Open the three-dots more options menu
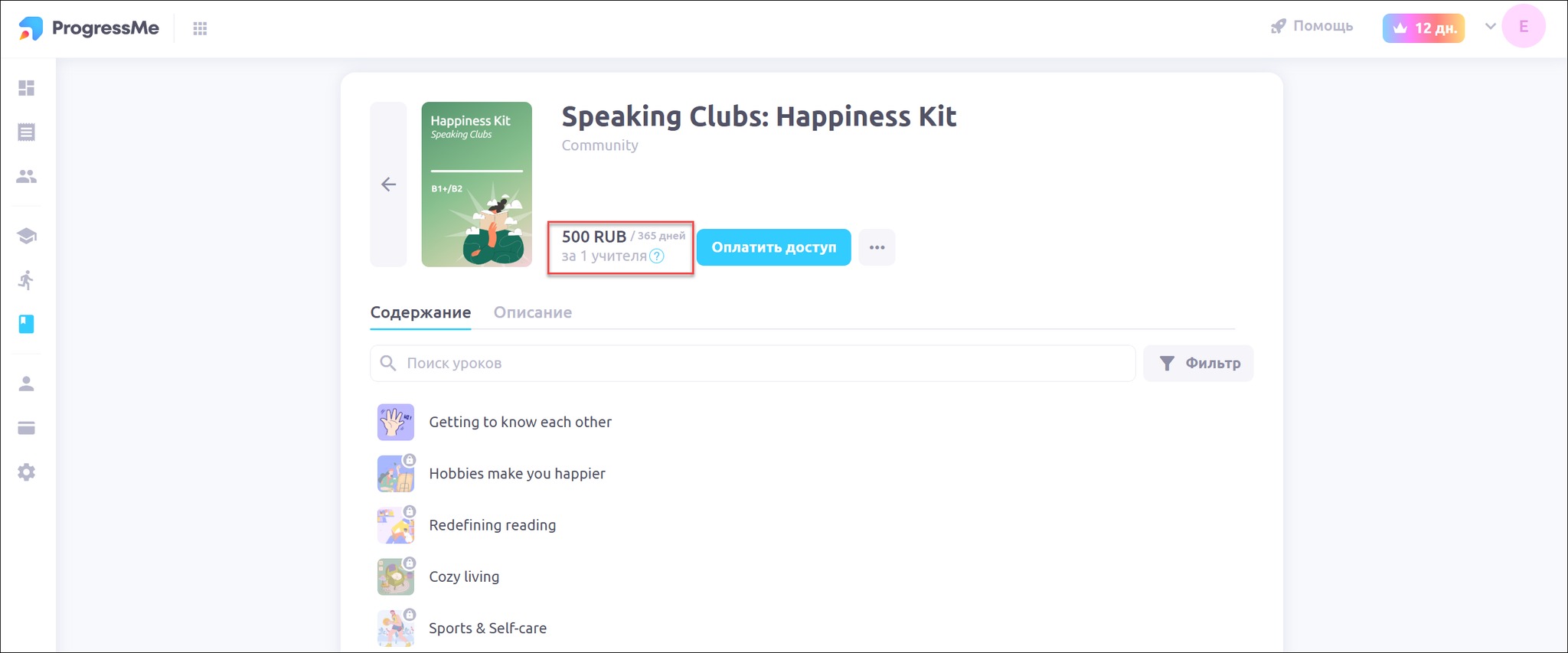Screen dimensions: 1568x653 point(877,247)
